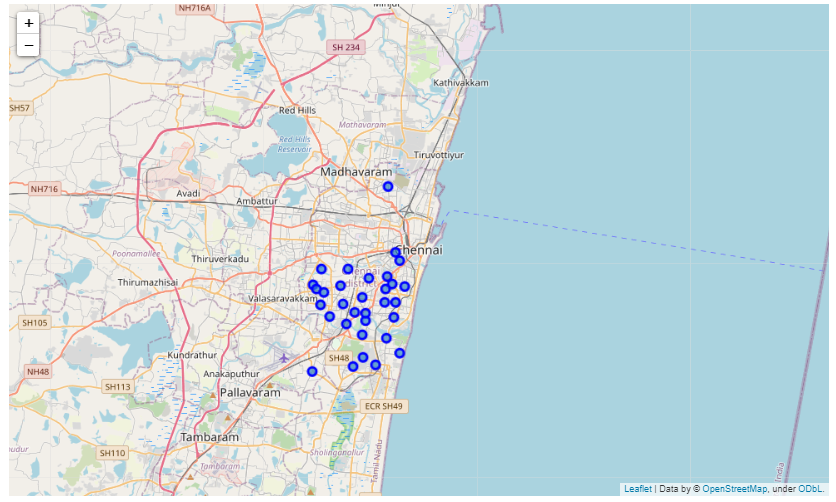Click the ECR SH49 road shield
This screenshot has height=502, width=836.
pos(384,406)
